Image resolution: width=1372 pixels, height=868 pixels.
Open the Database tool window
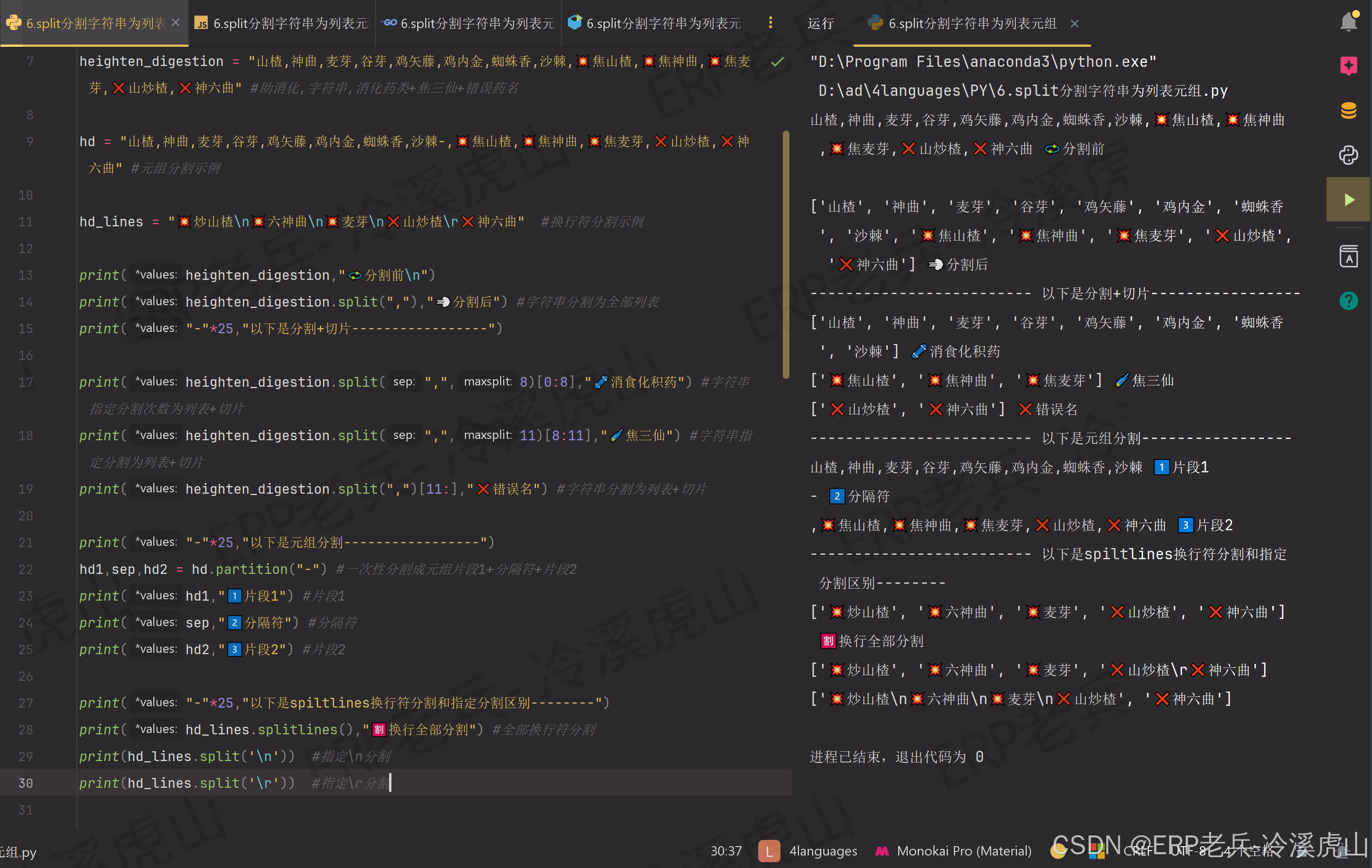point(1348,110)
